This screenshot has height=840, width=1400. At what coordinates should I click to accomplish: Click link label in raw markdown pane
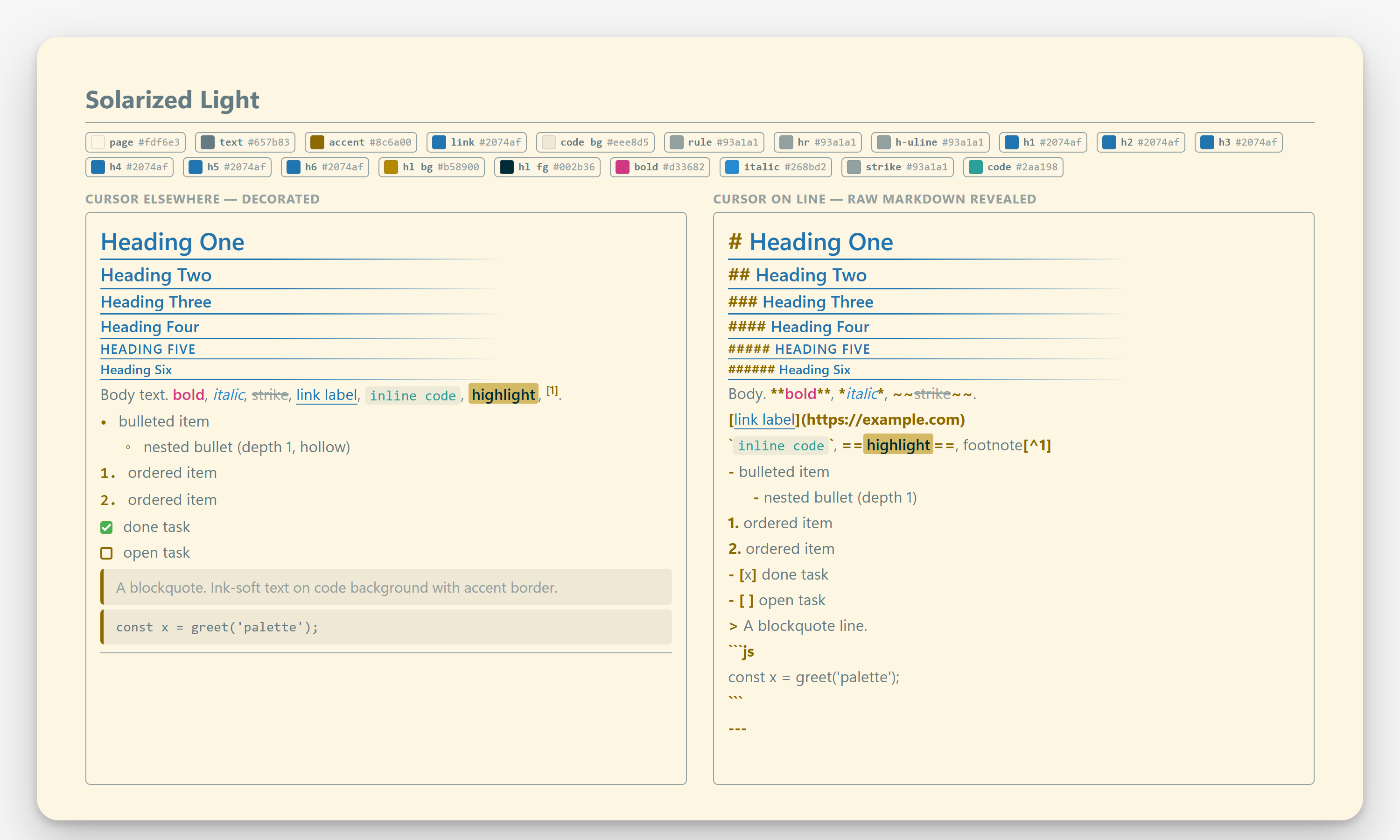pyautogui.click(x=764, y=420)
